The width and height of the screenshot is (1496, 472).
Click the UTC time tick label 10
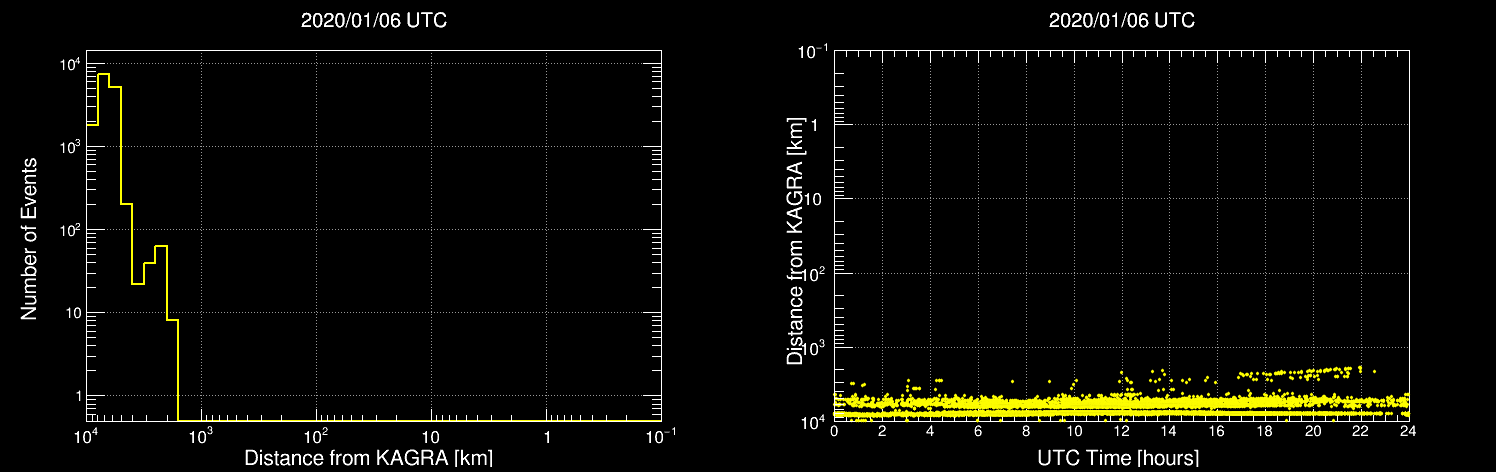(x=1074, y=430)
